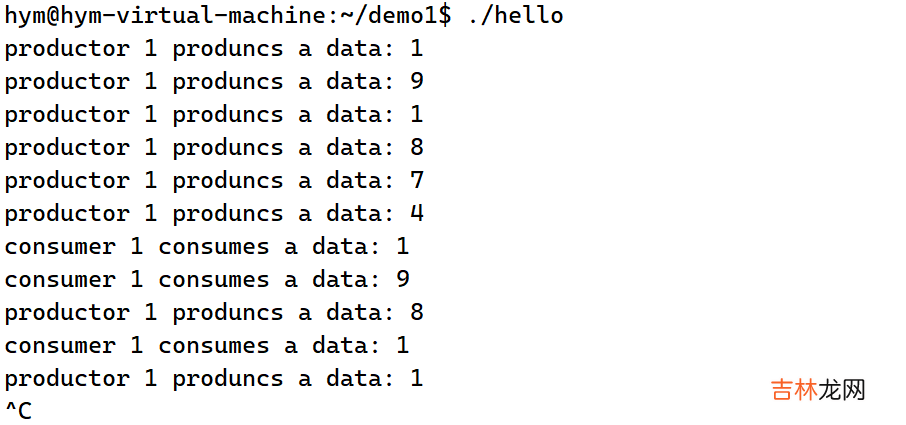906x425 pixels.
Task: Click the very first productor output line
Action: [x=214, y=49]
